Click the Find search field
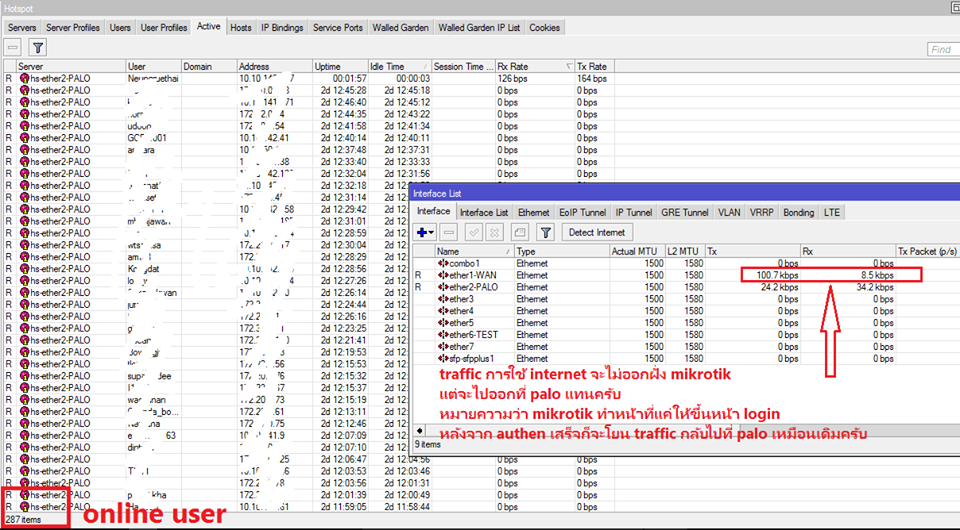Viewport: 960px width, 530px height. click(x=940, y=49)
